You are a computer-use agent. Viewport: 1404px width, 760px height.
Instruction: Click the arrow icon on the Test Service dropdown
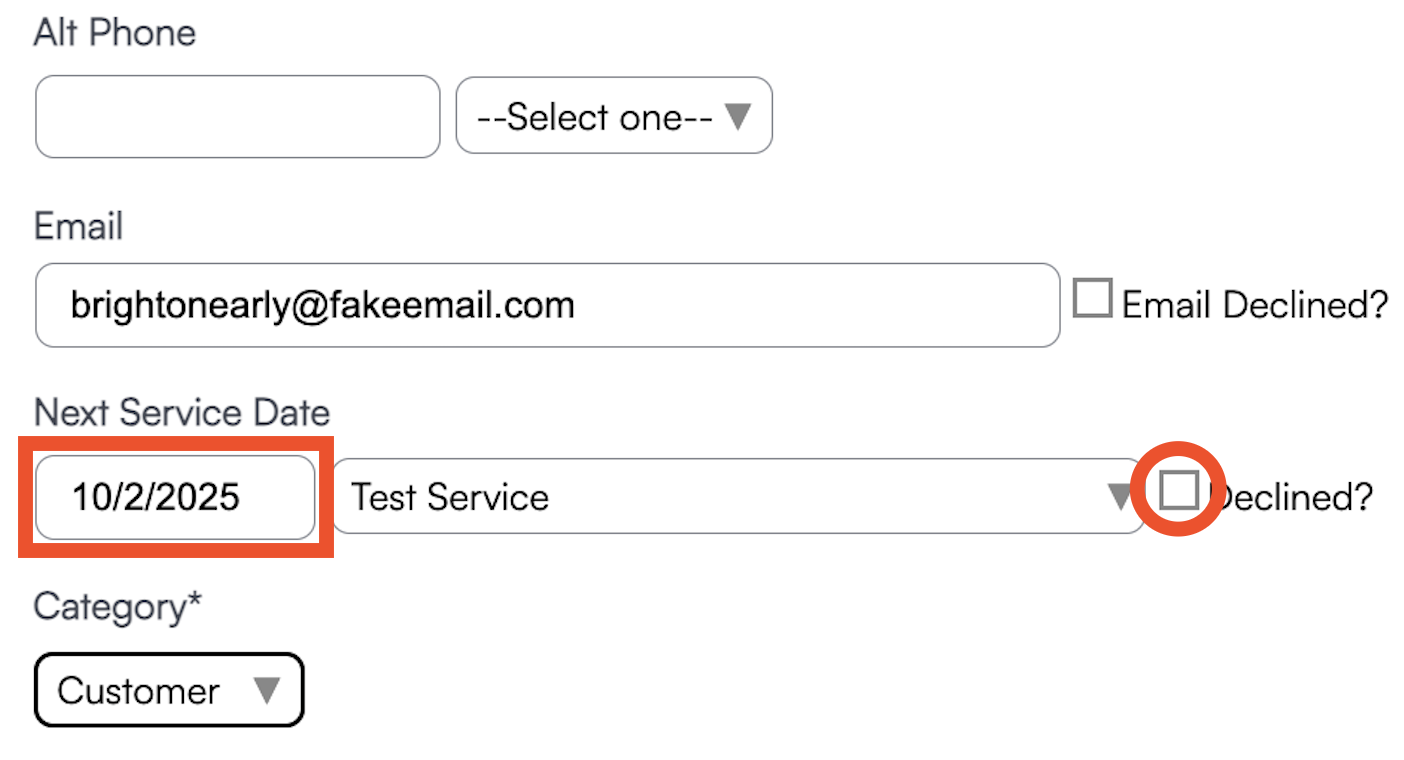[1120, 496]
